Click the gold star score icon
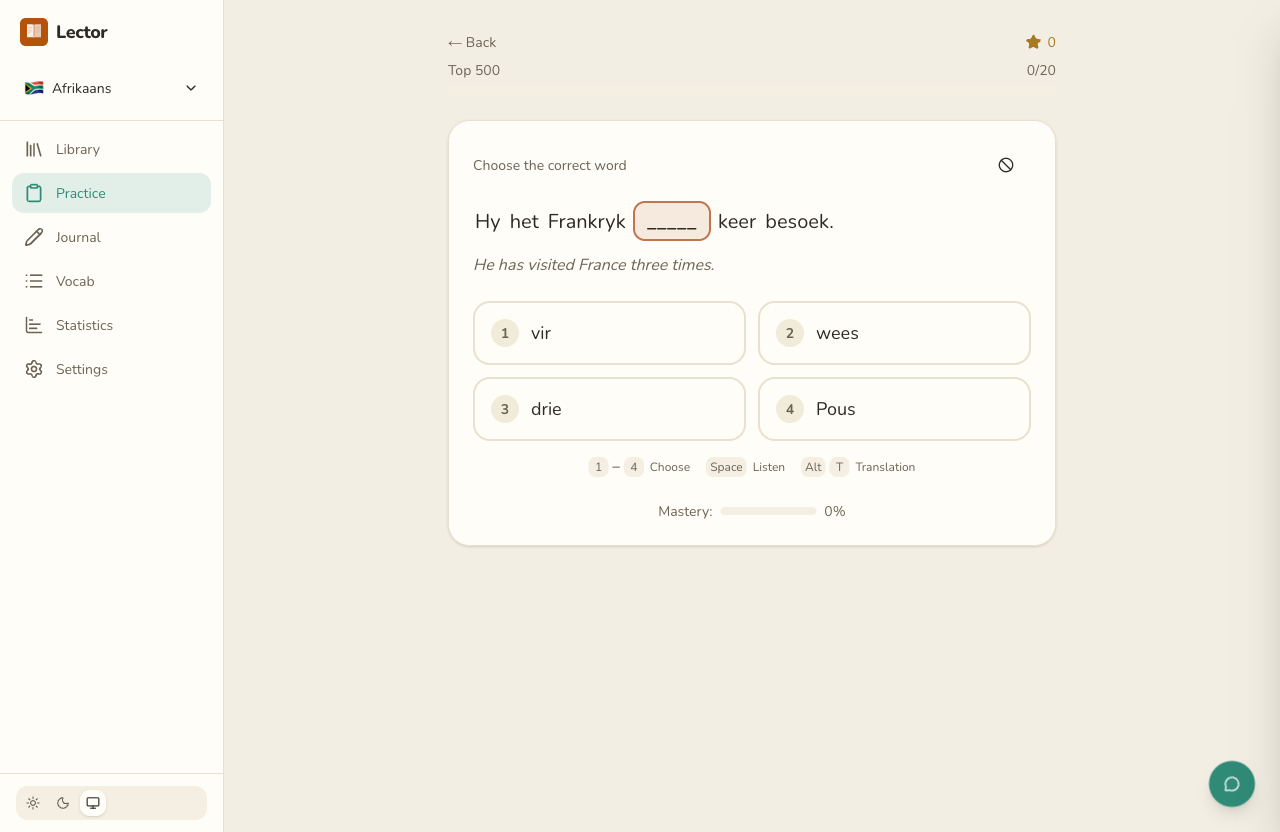The height and width of the screenshot is (832, 1280). 1033,42
